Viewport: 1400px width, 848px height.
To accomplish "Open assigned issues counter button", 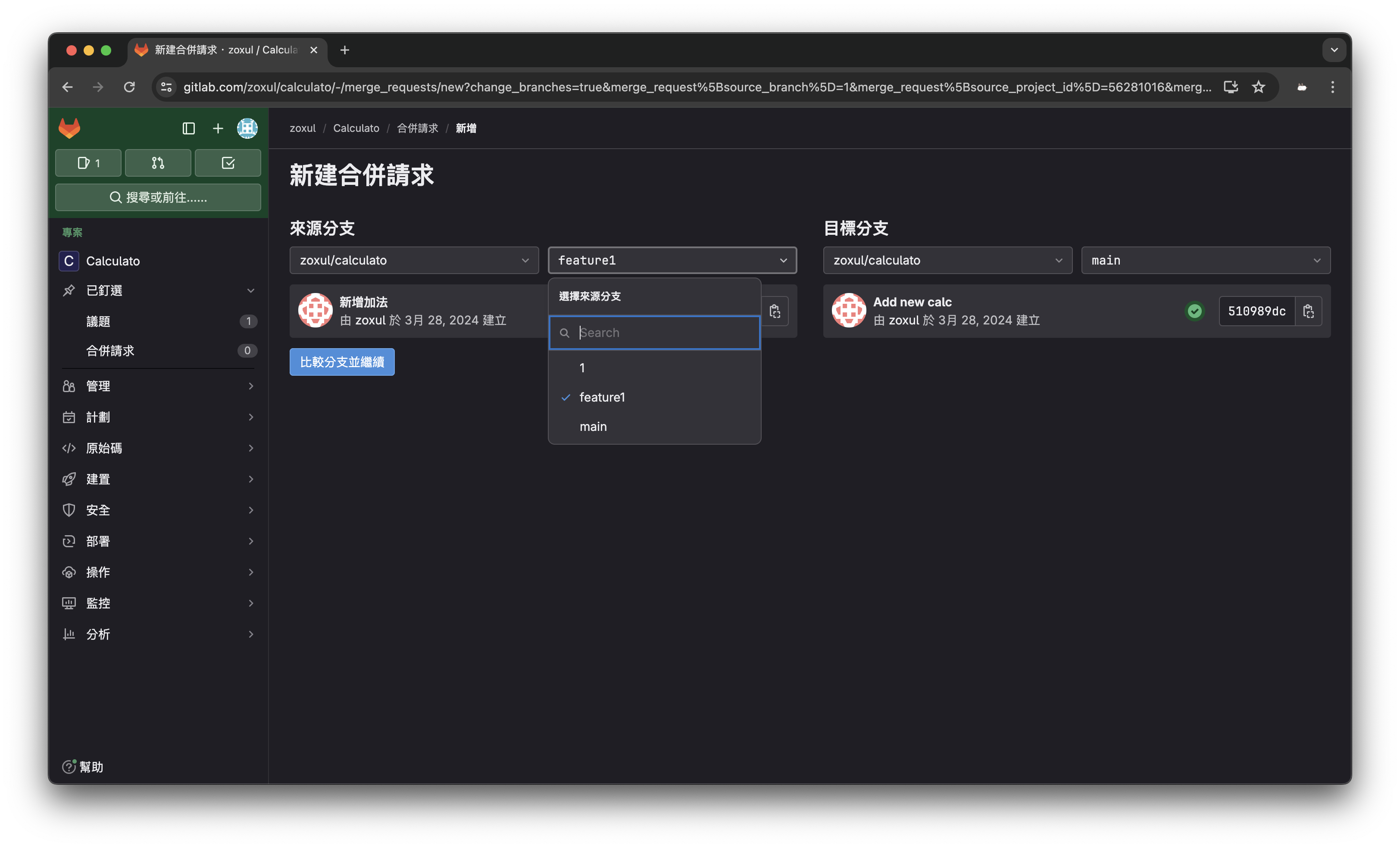I will [x=88, y=163].
